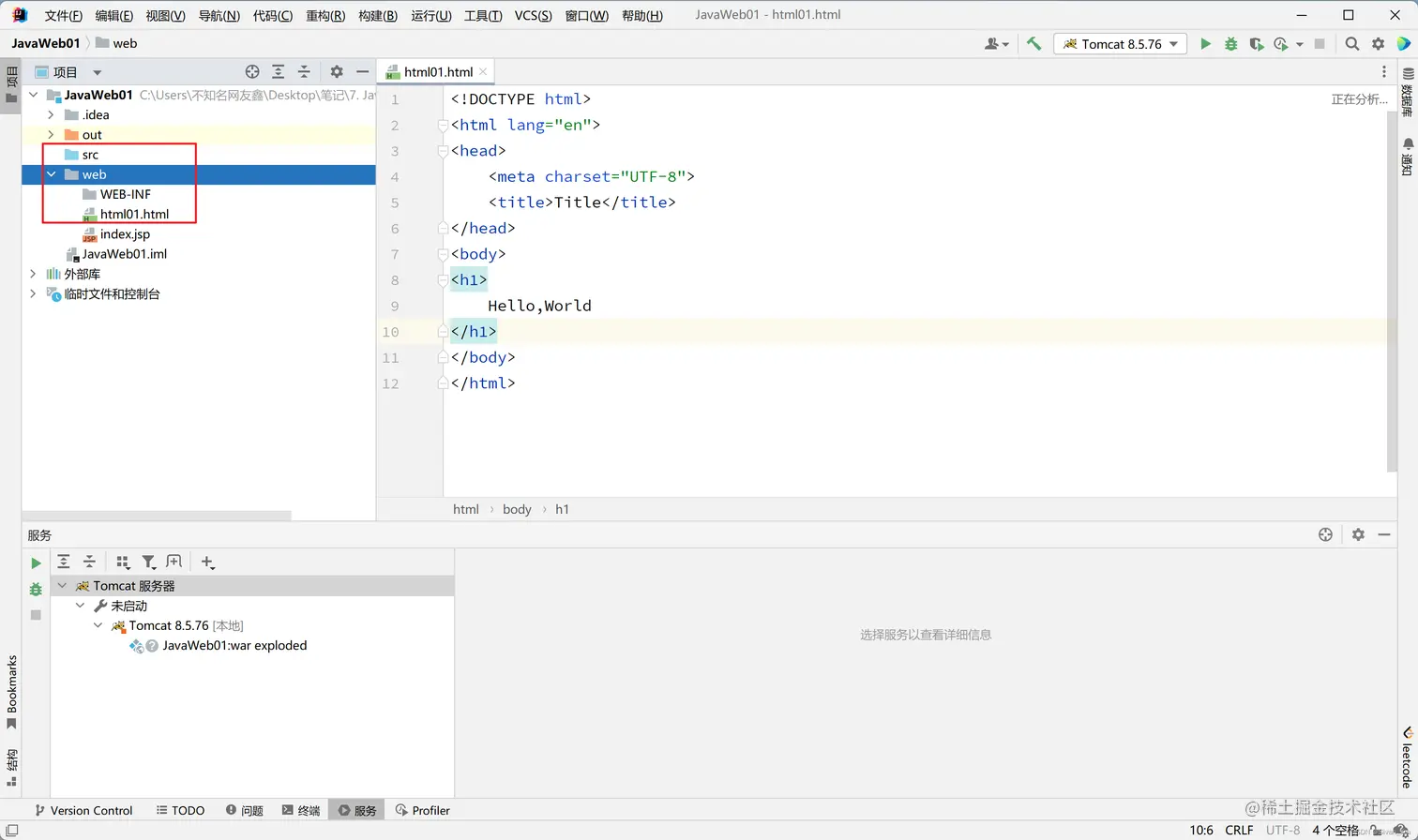The image size is (1418, 840).
Task: Click the Profiler run icon in top toolbar
Action: point(1282,44)
